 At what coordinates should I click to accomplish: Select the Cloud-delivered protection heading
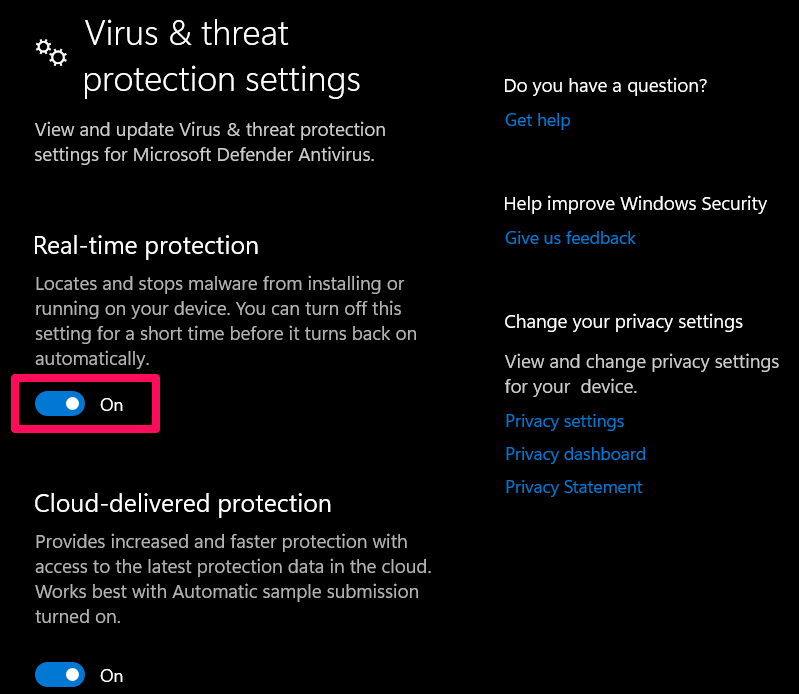(x=182, y=503)
